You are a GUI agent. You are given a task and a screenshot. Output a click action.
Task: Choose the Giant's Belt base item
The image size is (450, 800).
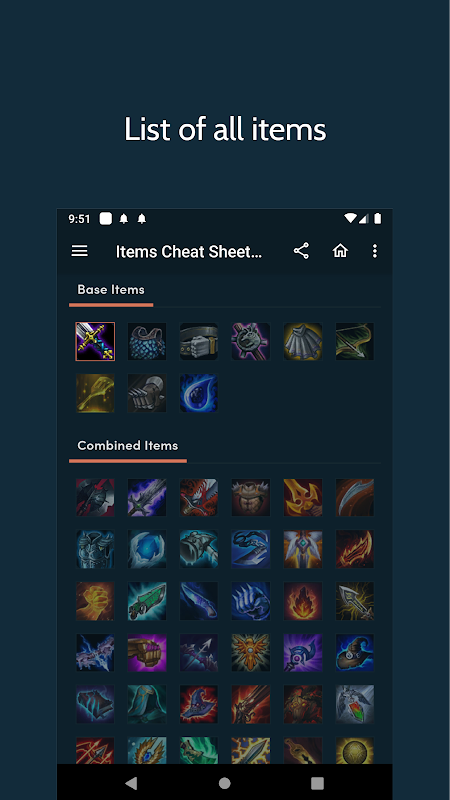point(199,341)
